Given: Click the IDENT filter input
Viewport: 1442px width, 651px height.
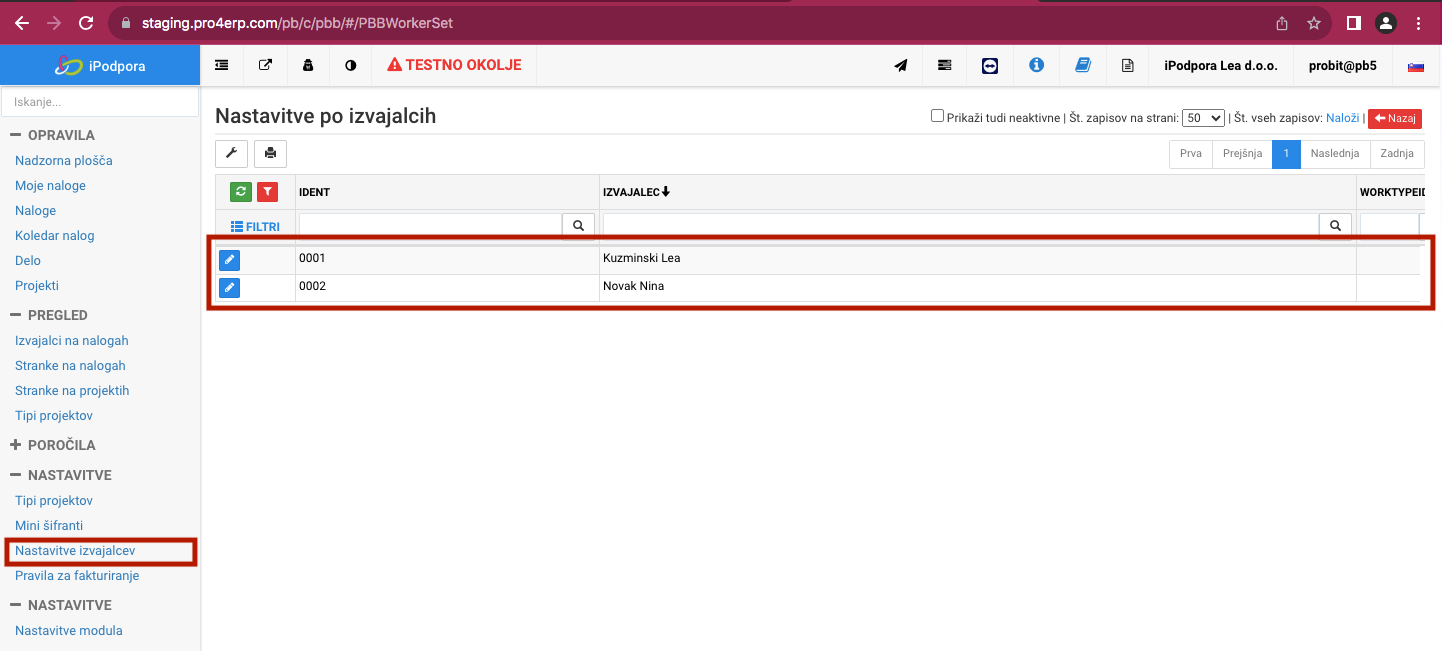Looking at the screenshot, I should tap(431, 226).
